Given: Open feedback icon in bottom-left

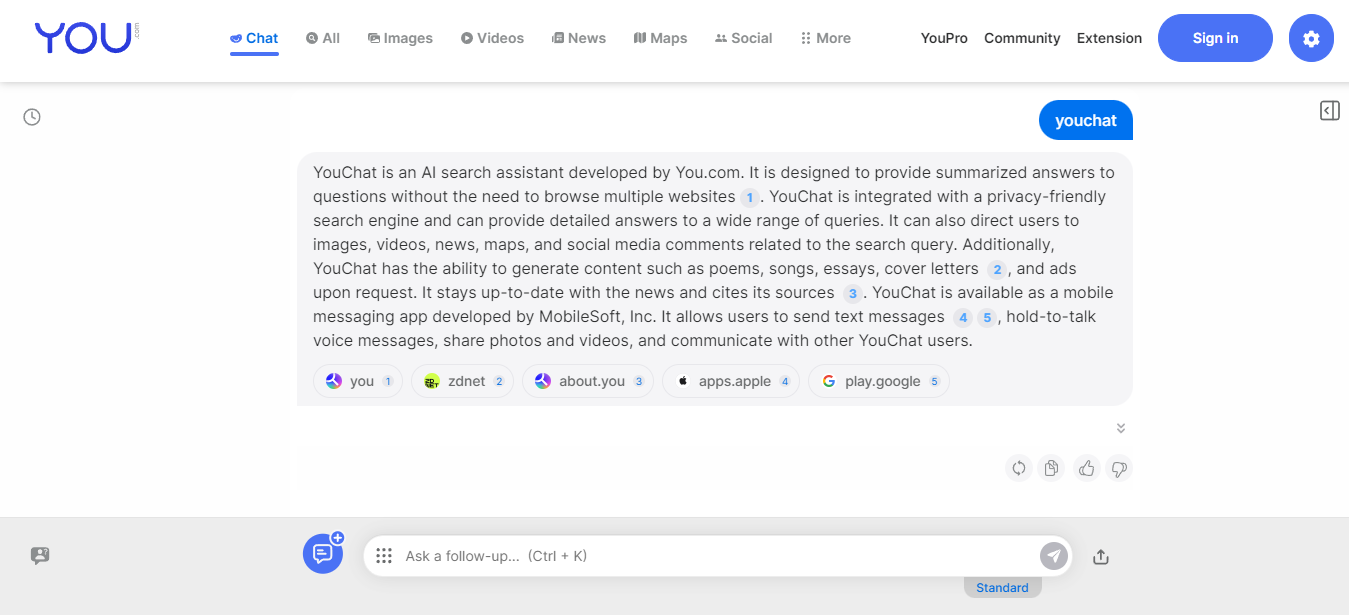Looking at the screenshot, I should pyautogui.click(x=40, y=555).
